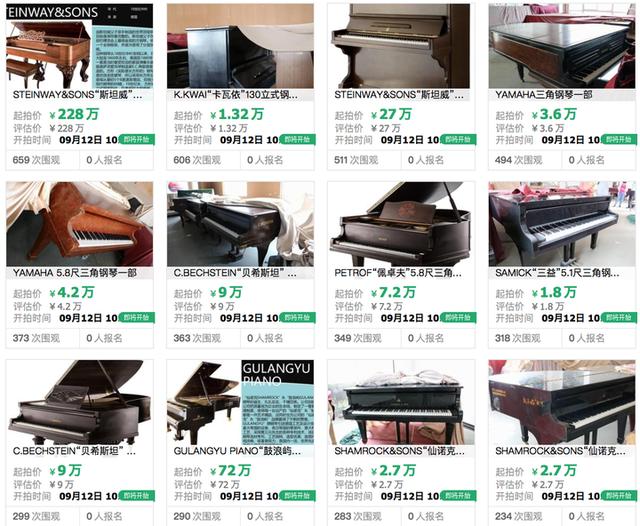Open the YAMAHA 3.6万 grand piano photo

tap(562, 46)
